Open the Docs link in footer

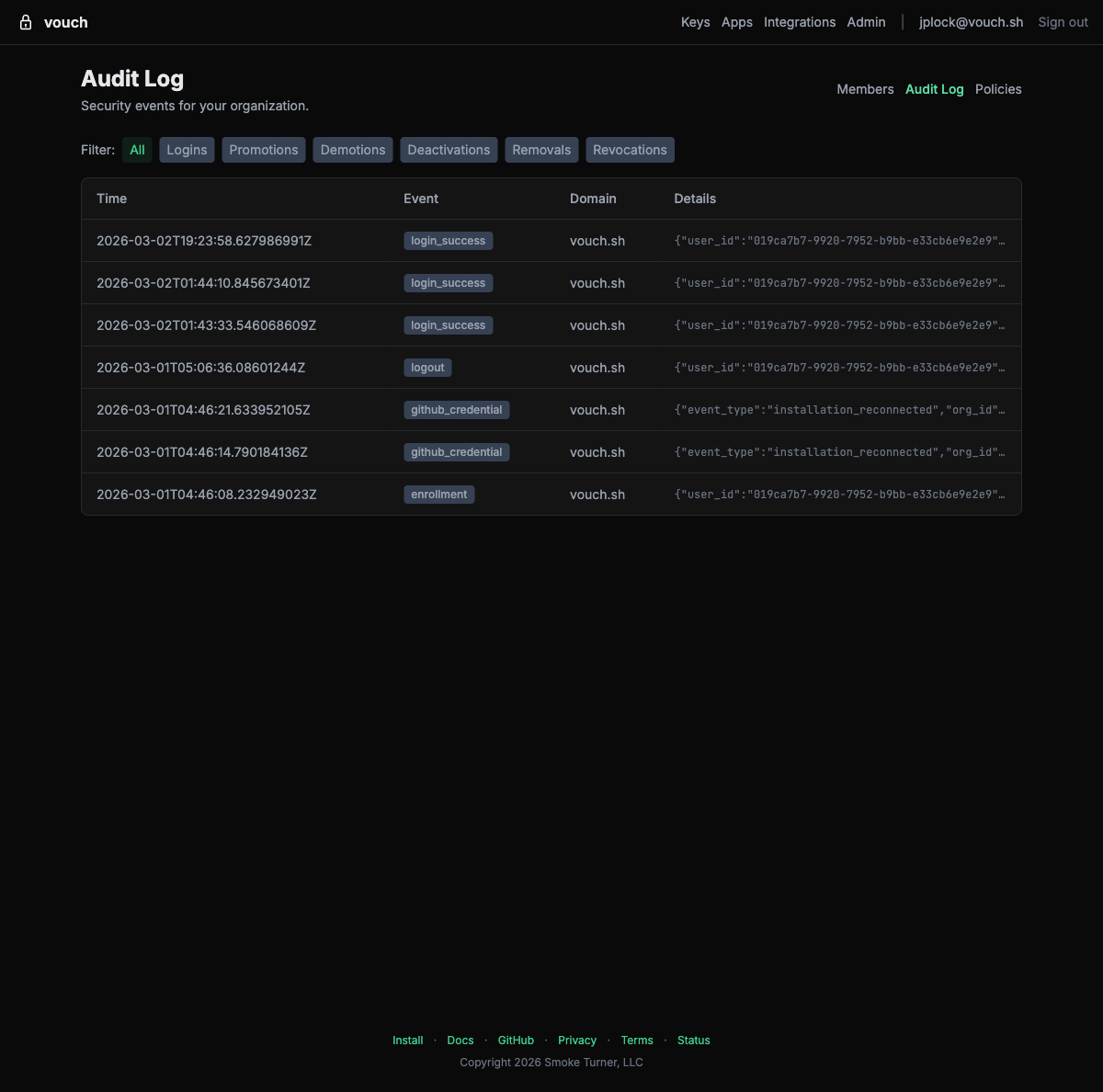point(461,1040)
